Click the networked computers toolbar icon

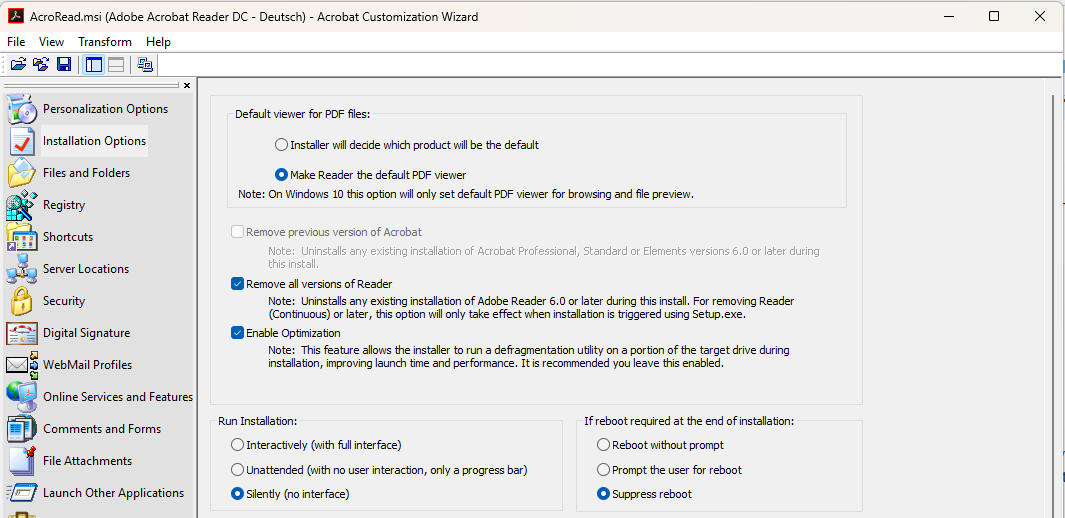pyautogui.click(x=145, y=65)
